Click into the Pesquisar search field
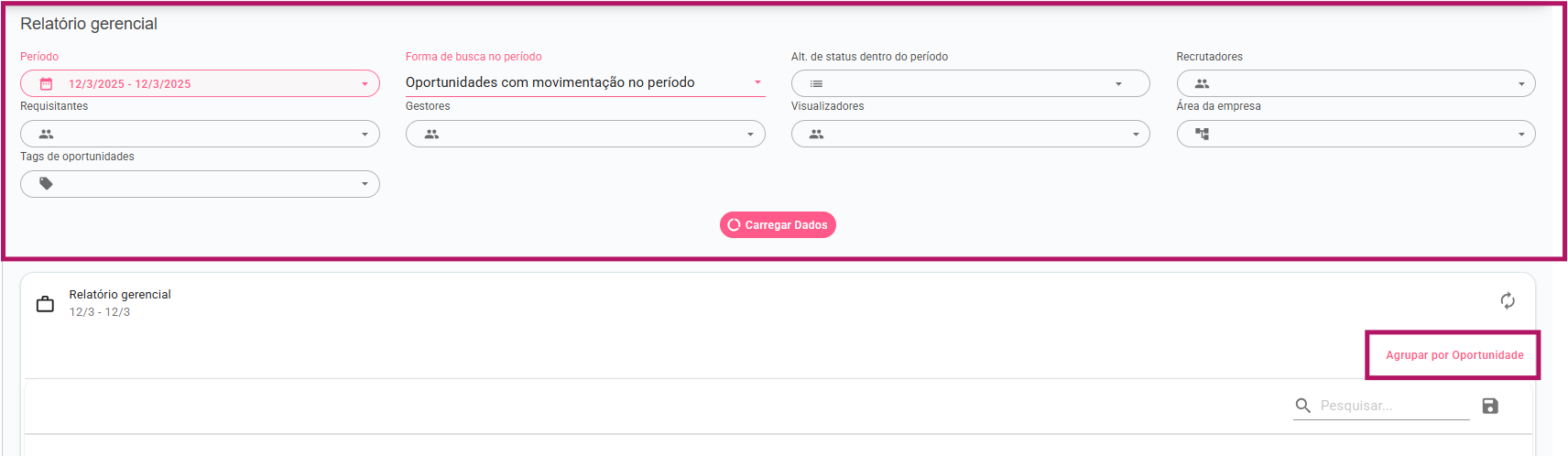The image size is (1568, 456). [1392, 406]
